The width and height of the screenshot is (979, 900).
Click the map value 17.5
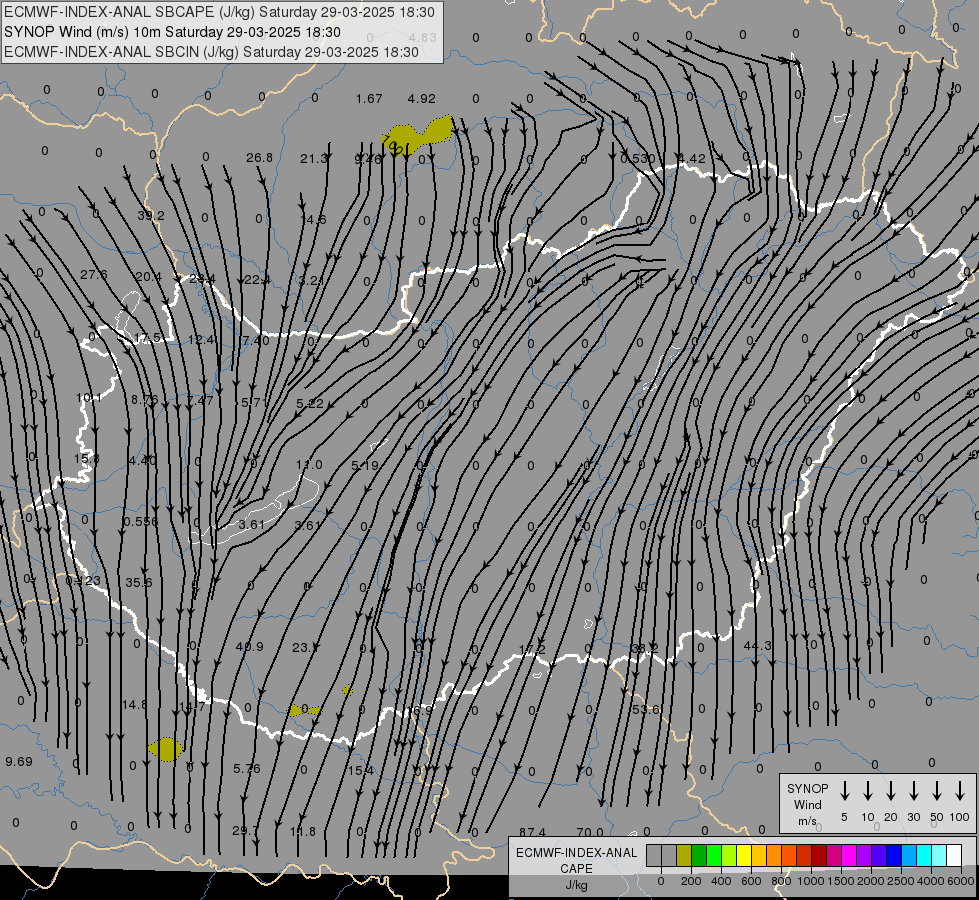pyautogui.click(x=148, y=338)
